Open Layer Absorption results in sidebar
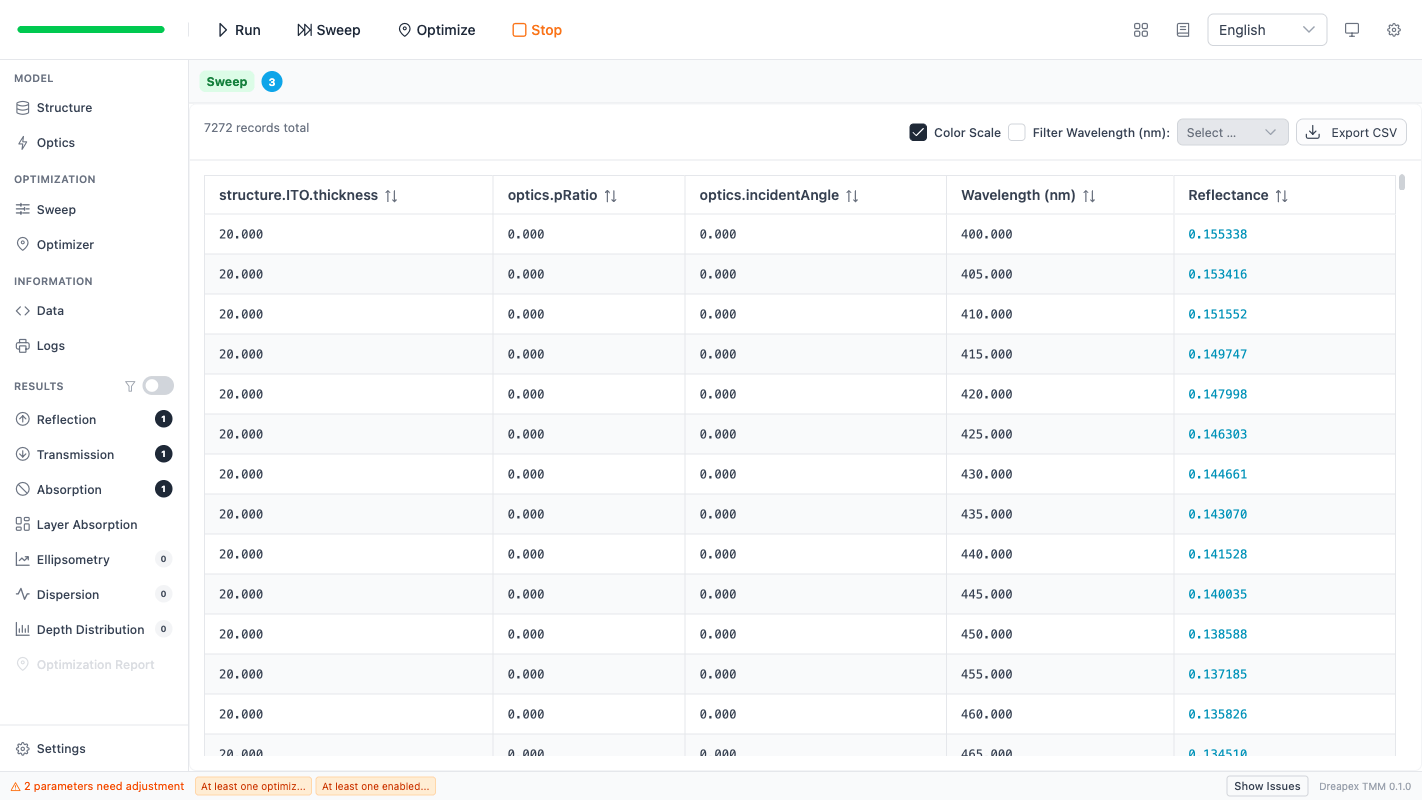The width and height of the screenshot is (1422, 800). (x=87, y=524)
